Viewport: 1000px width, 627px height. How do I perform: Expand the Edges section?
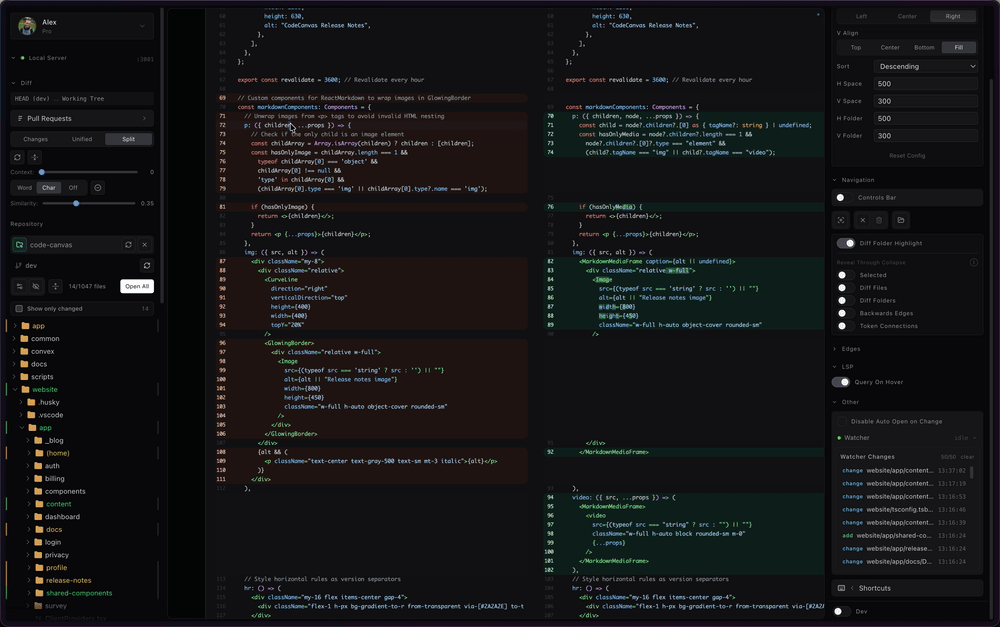click(x=850, y=348)
